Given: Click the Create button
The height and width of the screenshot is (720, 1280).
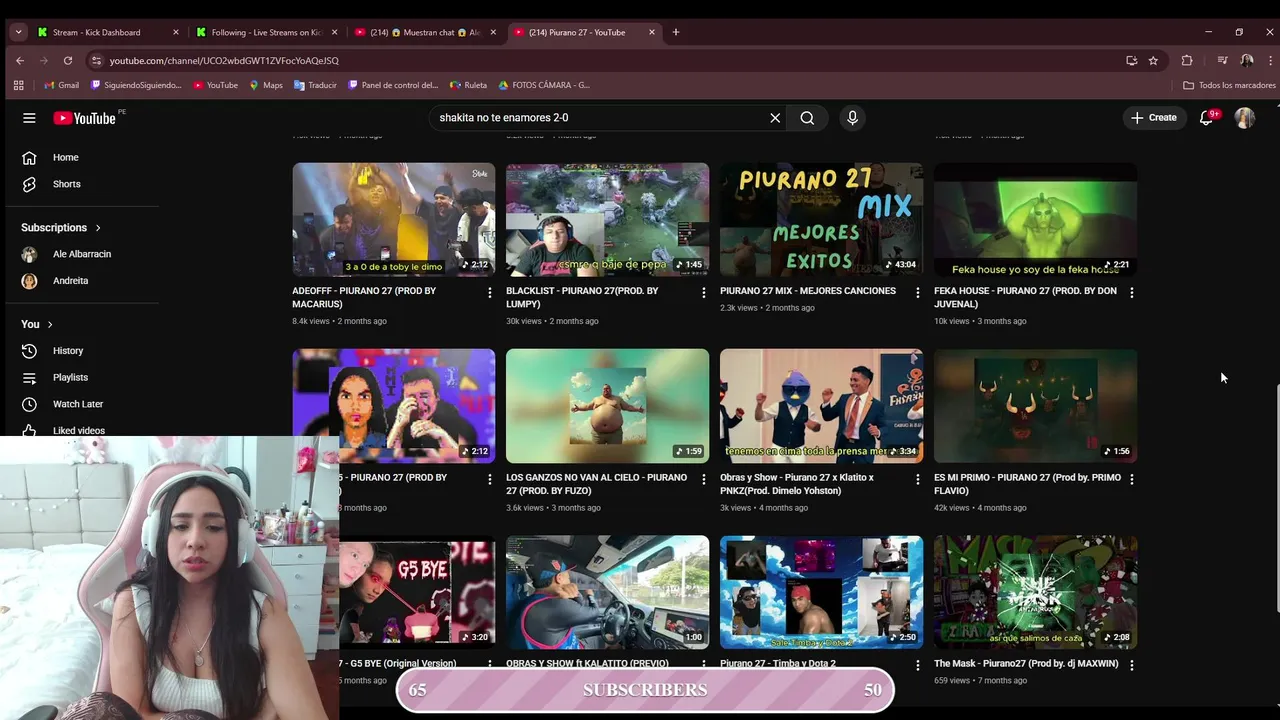Looking at the screenshot, I should click(1153, 118).
